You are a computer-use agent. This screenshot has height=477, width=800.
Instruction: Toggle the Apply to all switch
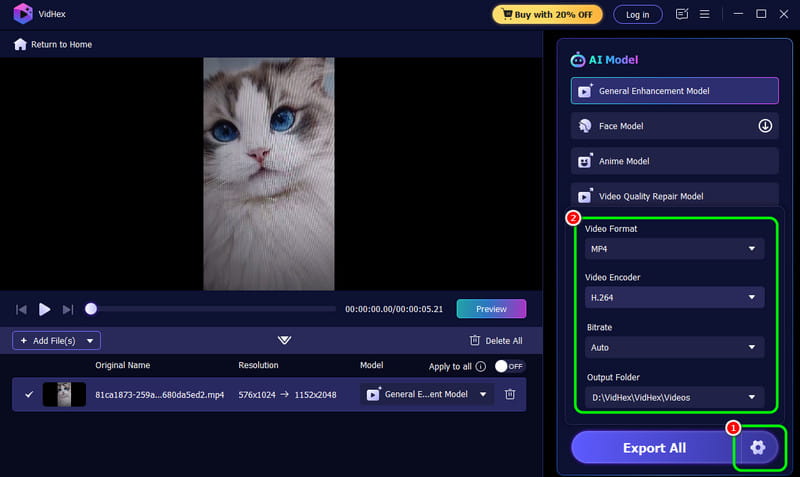tap(508, 366)
